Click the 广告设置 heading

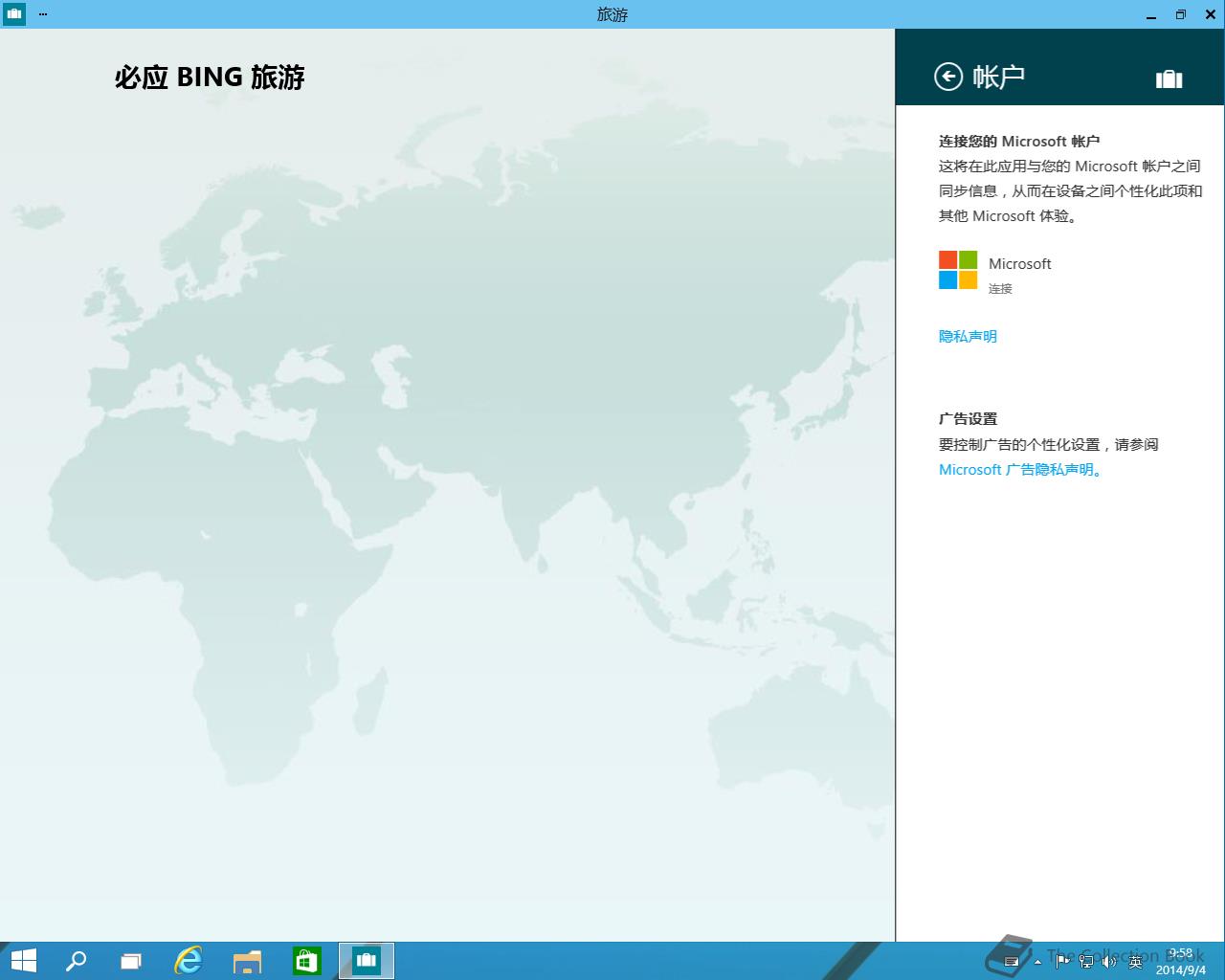point(968,418)
